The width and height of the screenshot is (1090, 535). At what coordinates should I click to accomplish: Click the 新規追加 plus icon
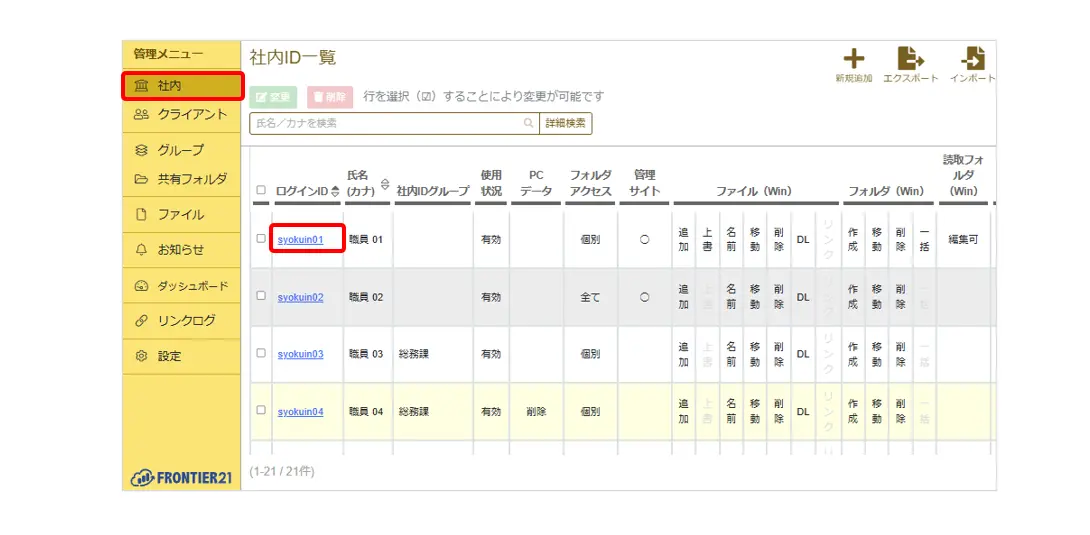(854, 59)
